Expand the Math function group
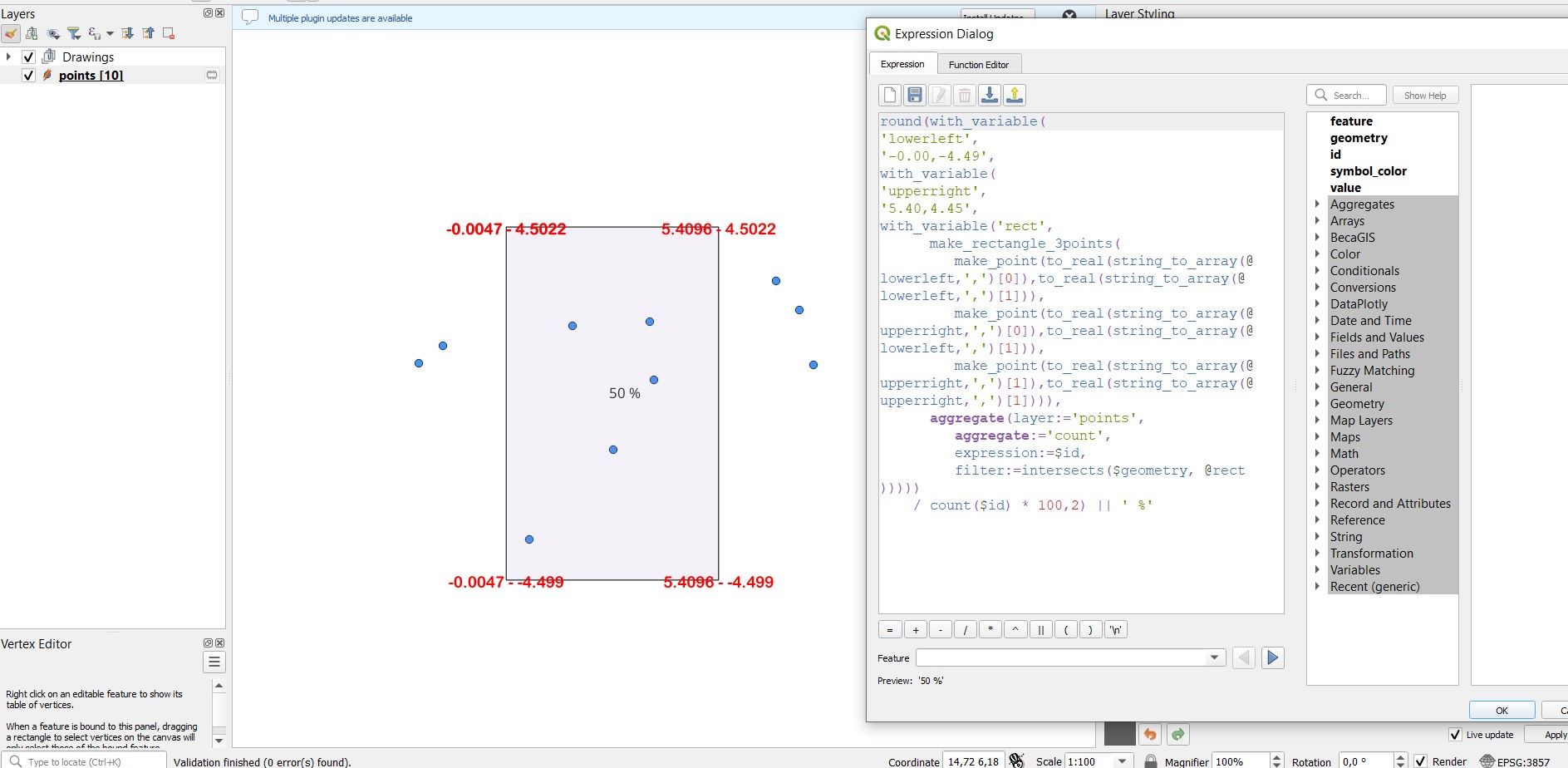 pos(1317,453)
